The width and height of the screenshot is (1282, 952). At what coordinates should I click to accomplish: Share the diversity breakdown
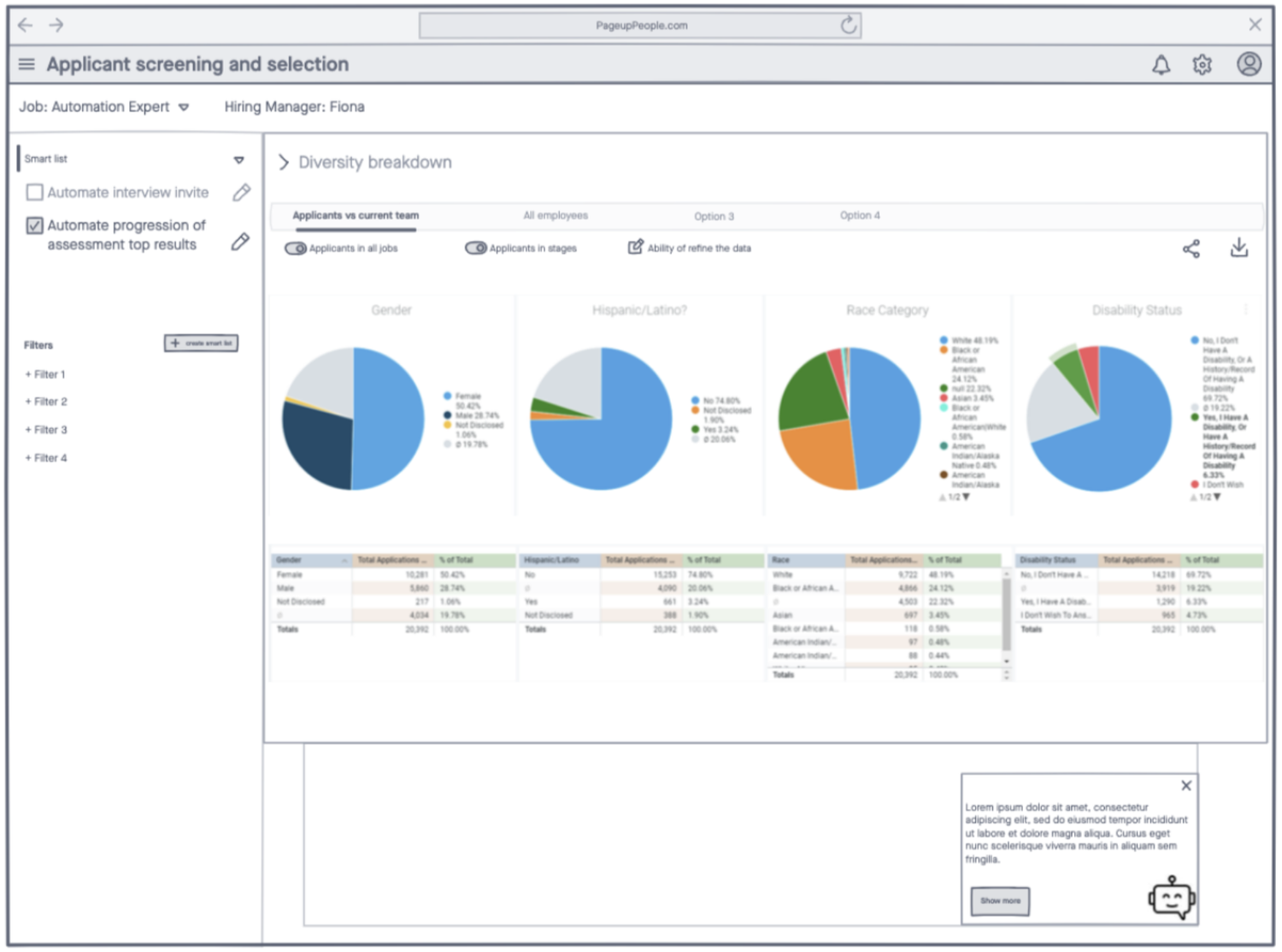click(1191, 249)
